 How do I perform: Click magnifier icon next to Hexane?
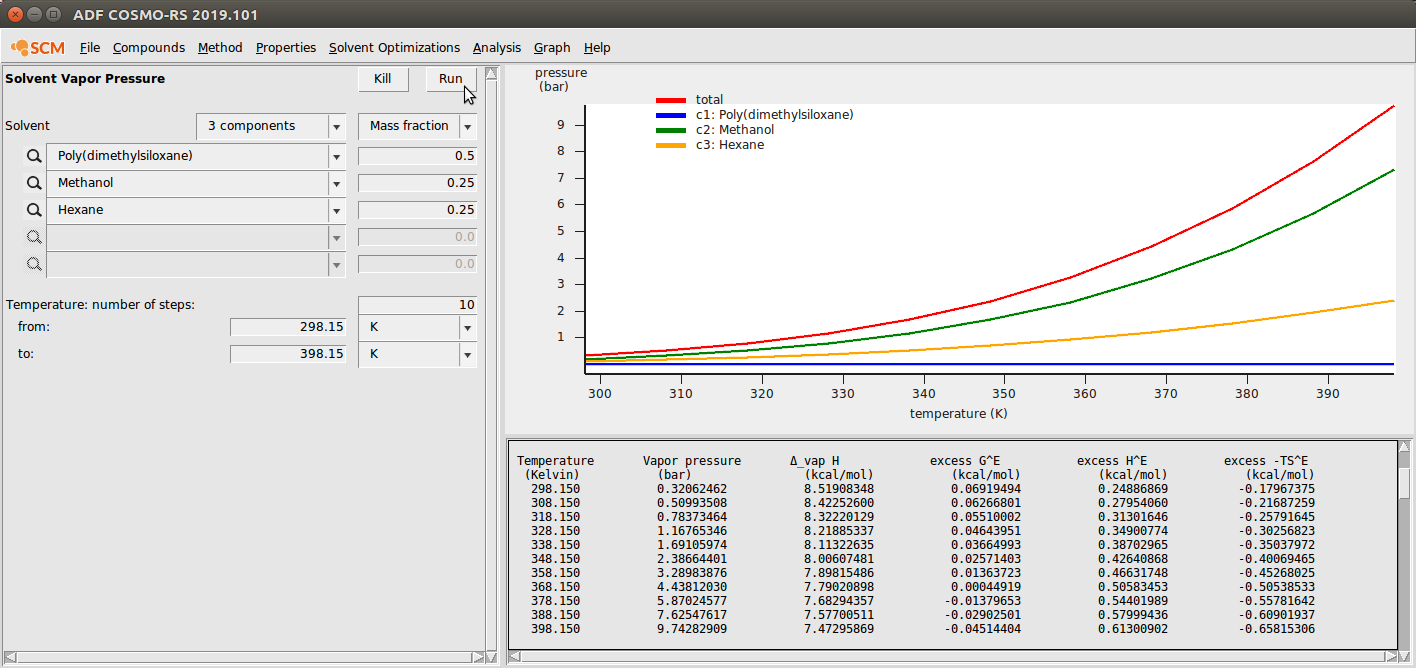[x=34, y=210]
